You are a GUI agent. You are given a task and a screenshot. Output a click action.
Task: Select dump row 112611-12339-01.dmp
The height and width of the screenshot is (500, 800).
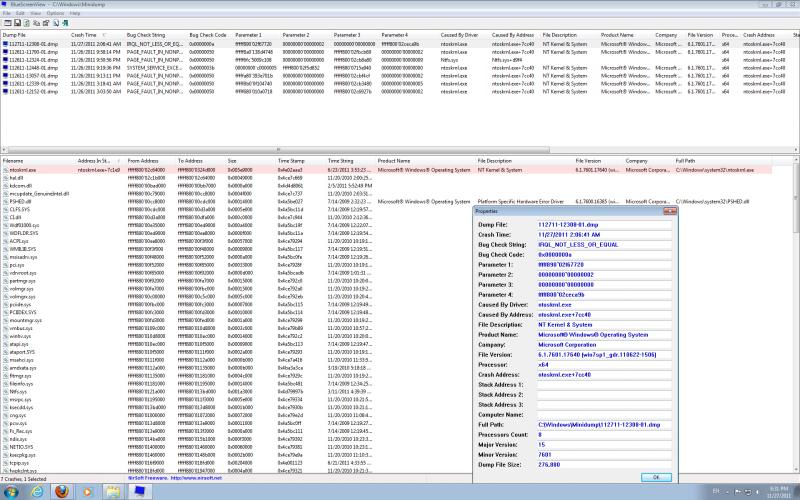398,84
